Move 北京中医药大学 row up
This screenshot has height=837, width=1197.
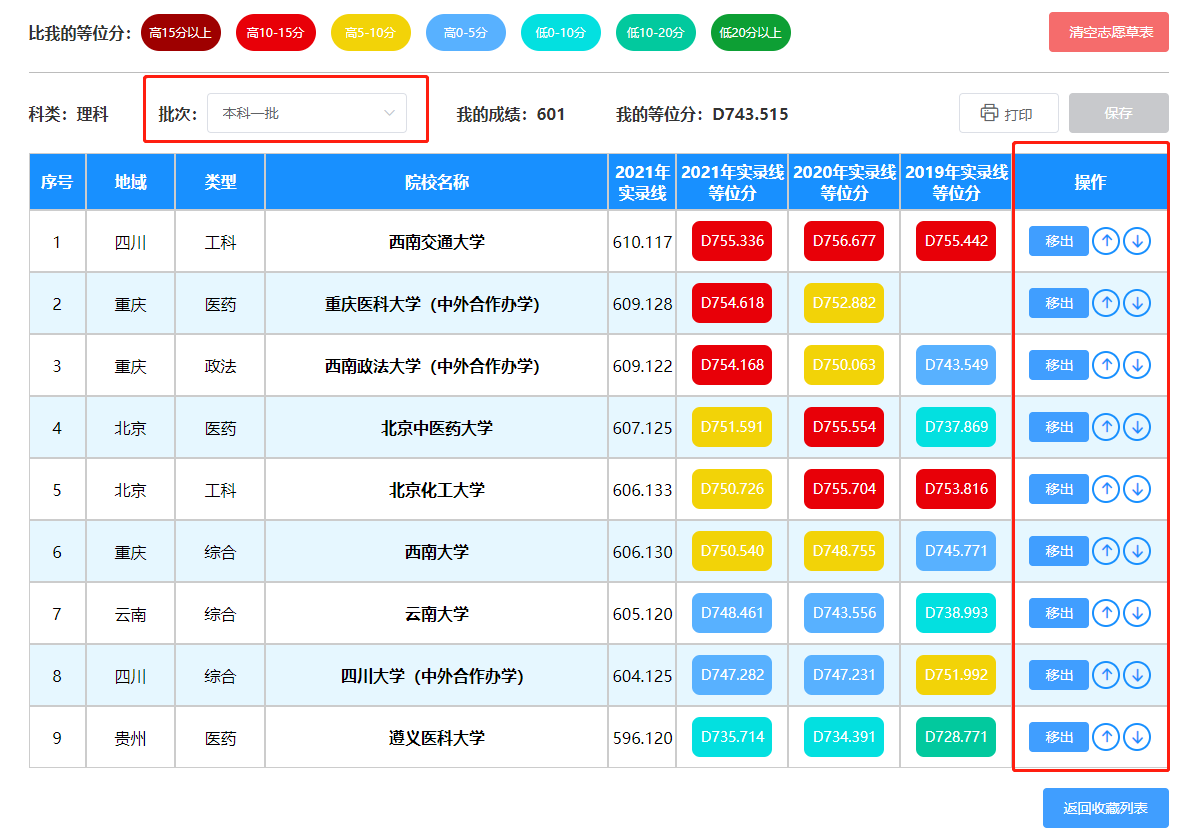tap(1105, 427)
